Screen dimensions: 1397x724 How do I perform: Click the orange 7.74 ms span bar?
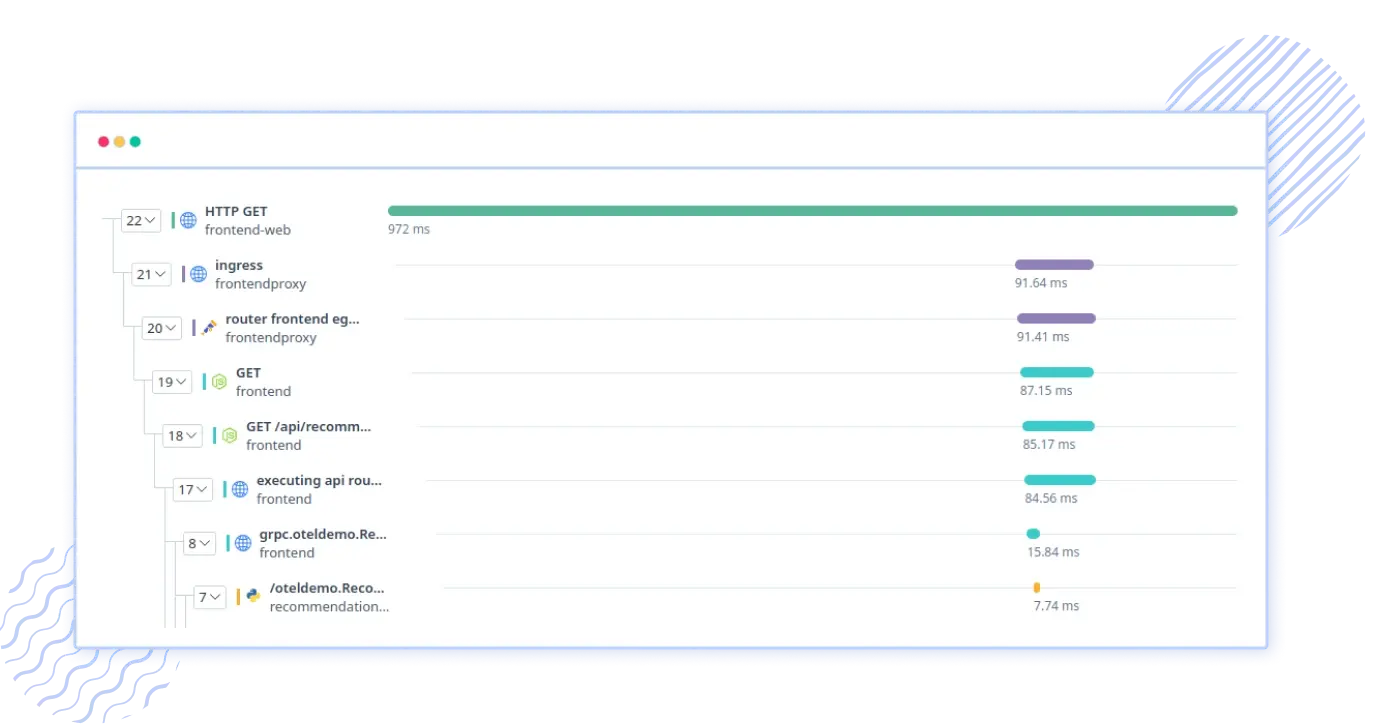click(1036, 587)
